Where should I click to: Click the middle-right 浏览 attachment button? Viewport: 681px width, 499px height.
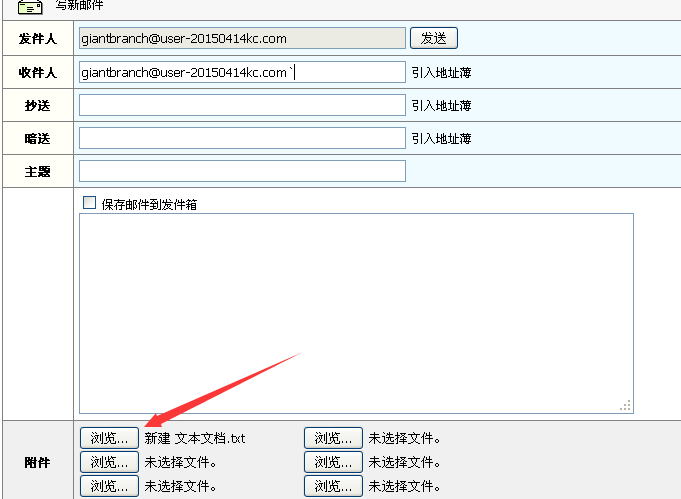(x=333, y=462)
